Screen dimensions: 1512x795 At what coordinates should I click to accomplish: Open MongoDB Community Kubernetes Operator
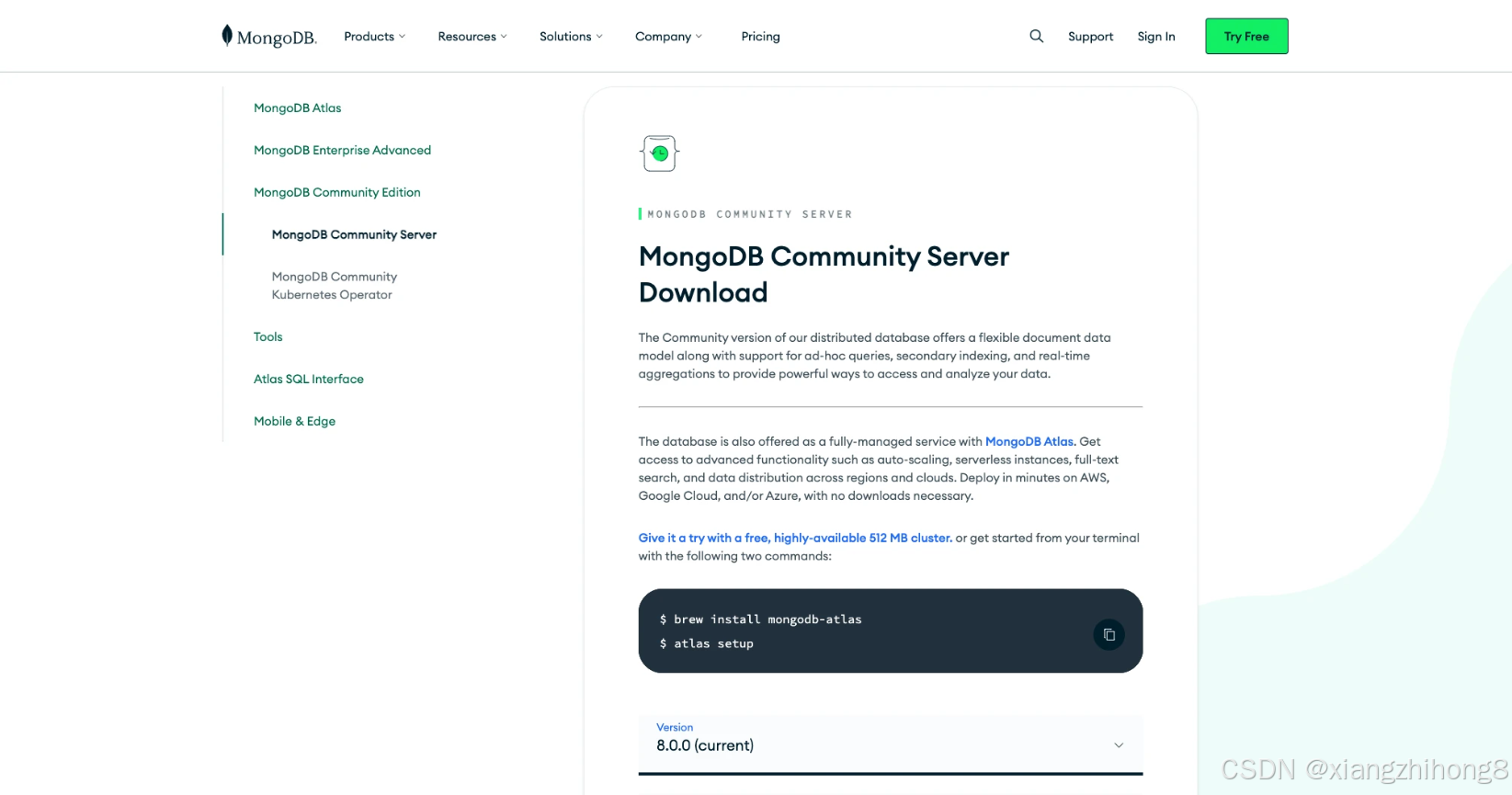click(x=334, y=286)
